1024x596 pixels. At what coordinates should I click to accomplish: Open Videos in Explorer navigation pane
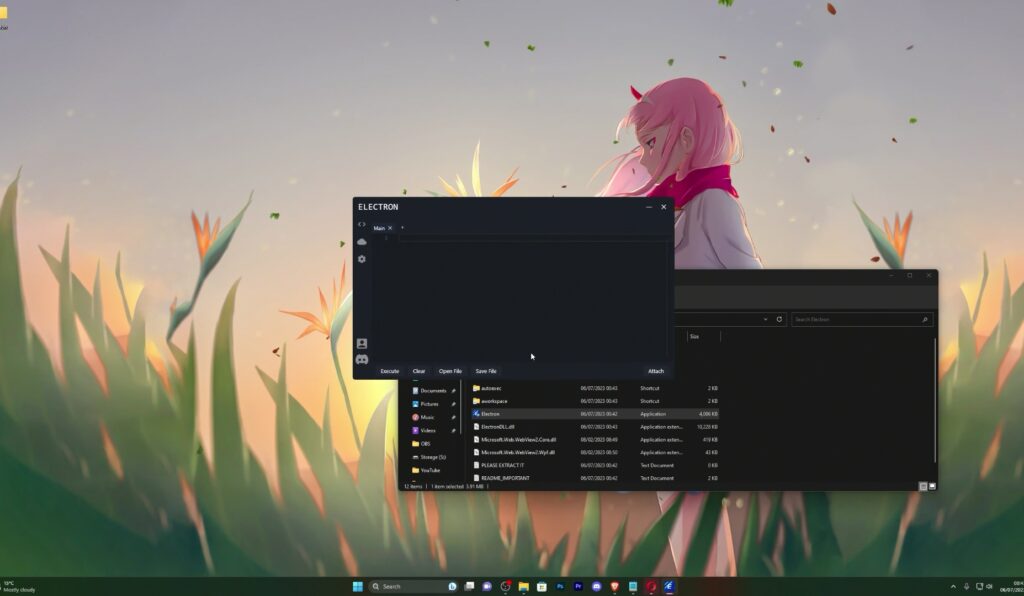pyautogui.click(x=428, y=430)
